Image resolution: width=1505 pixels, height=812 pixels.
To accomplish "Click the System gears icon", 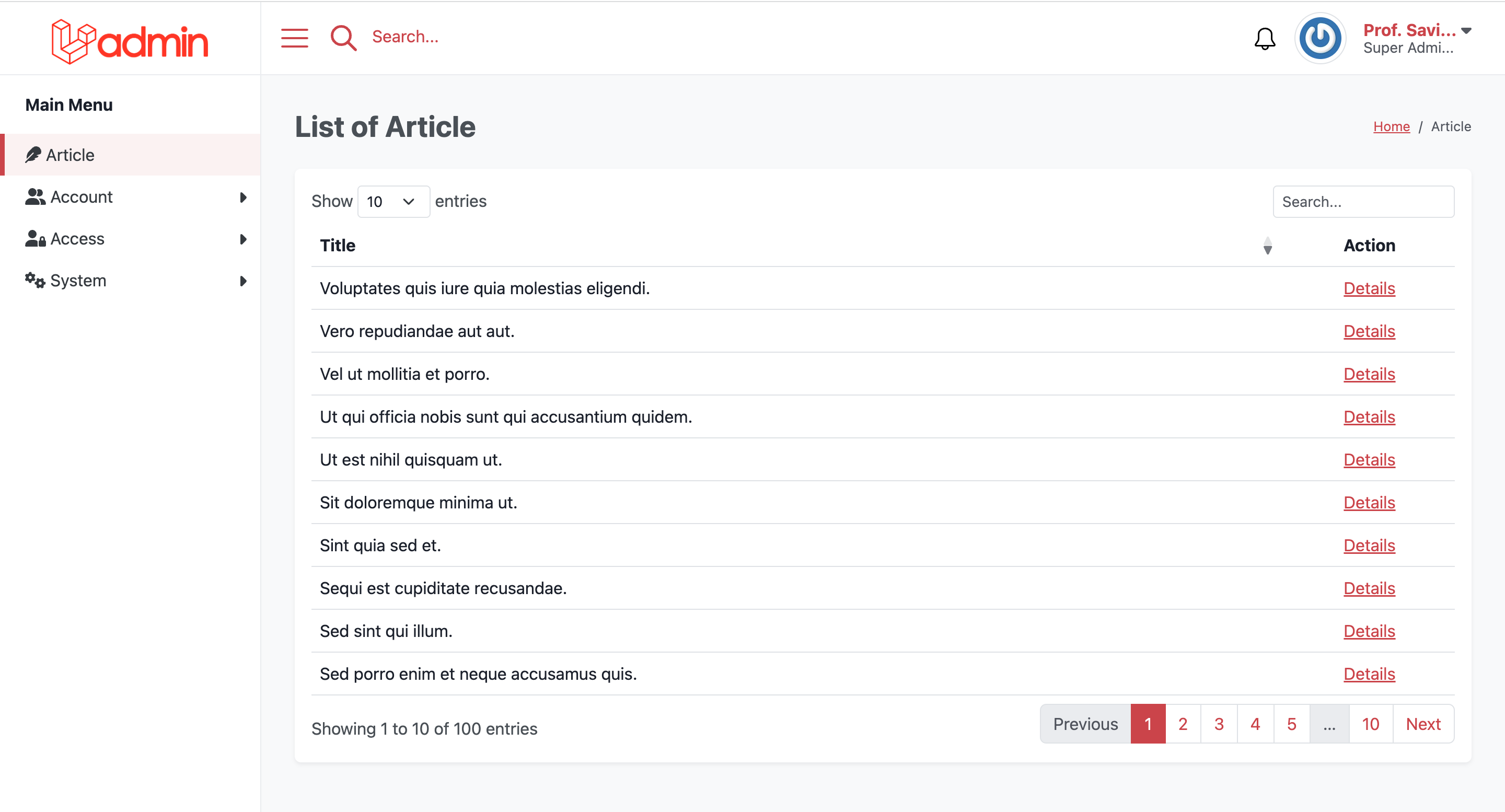I will point(35,281).
